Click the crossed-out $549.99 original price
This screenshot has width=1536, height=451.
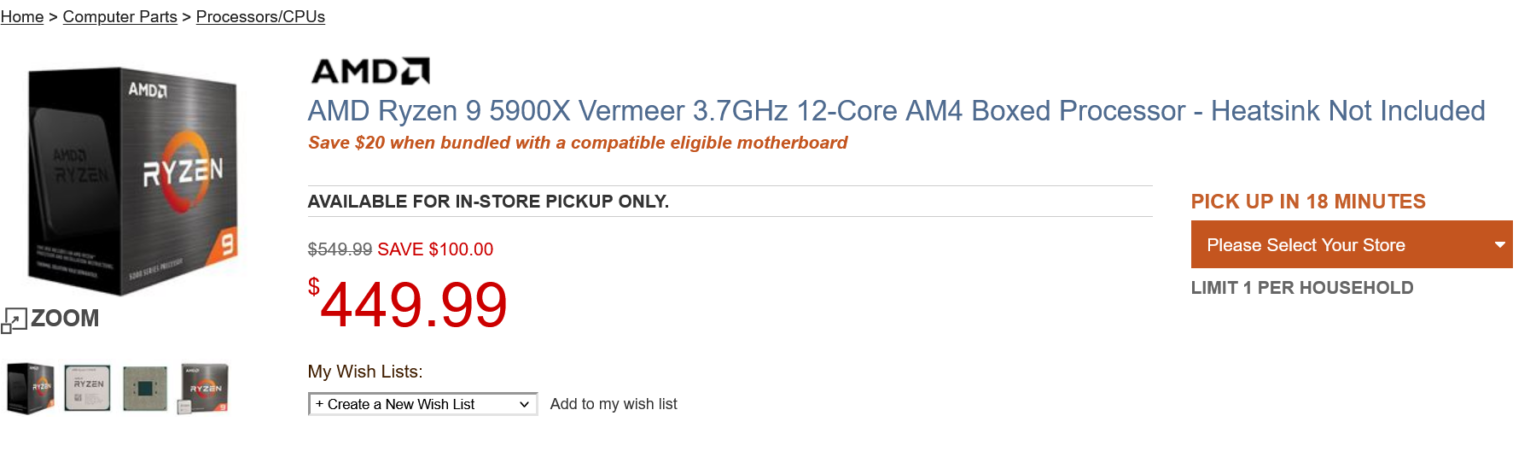point(340,249)
